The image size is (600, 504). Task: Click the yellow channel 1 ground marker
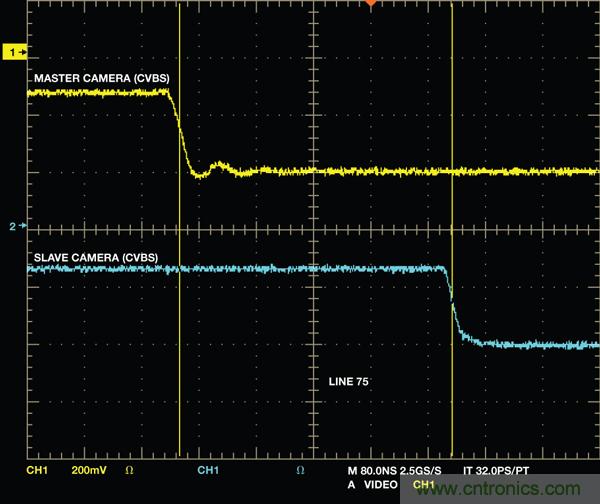coord(14,50)
